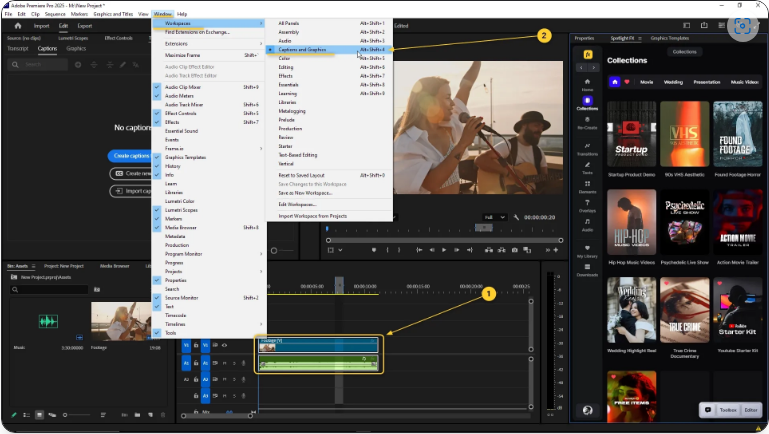The height and width of the screenshot is (434, 769).
Task: Click Export Frame camera icon in monitor
Action: coord(514,250)
